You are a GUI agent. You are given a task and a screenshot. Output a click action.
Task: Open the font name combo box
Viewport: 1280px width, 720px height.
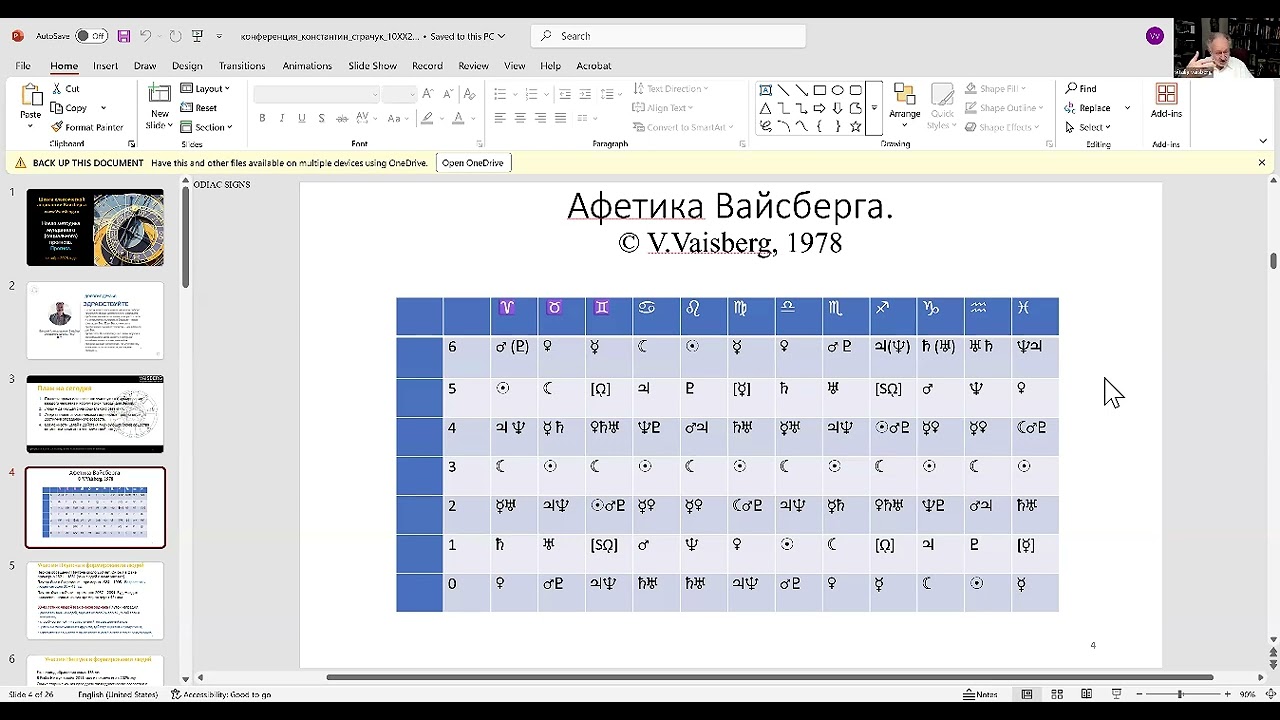click(x=316, y=94)
